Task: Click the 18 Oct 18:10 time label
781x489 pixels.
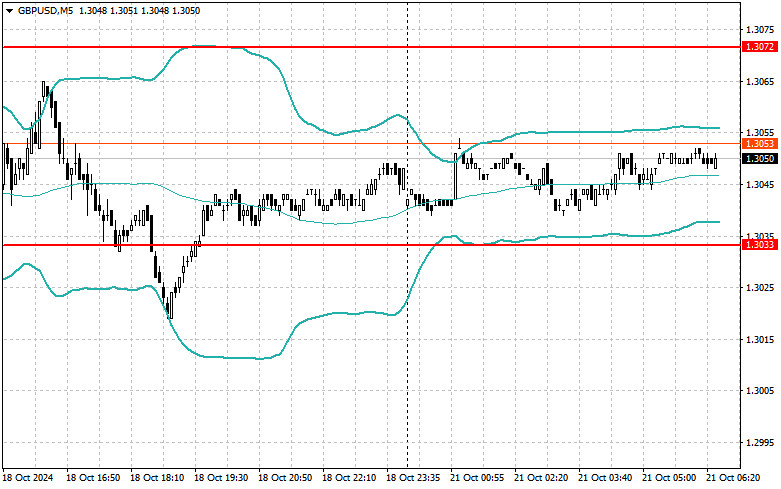Action: click(156, 478)
